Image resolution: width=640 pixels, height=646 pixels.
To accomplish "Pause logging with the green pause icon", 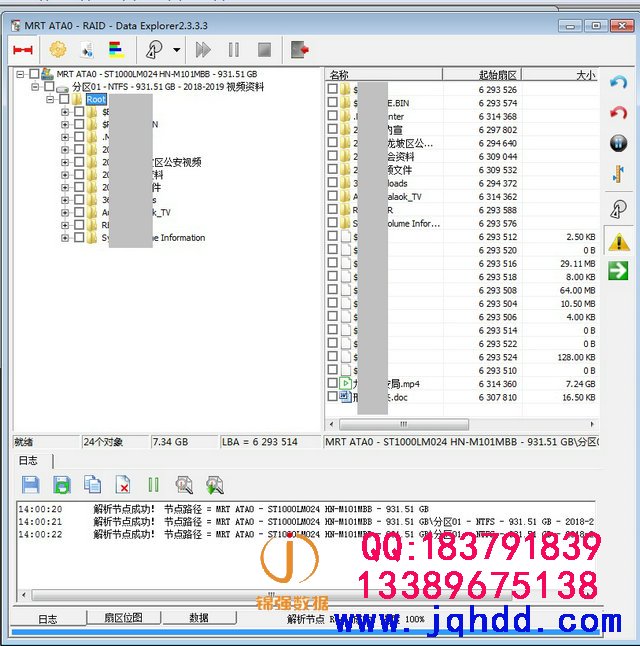I will (x=153, y=484).
